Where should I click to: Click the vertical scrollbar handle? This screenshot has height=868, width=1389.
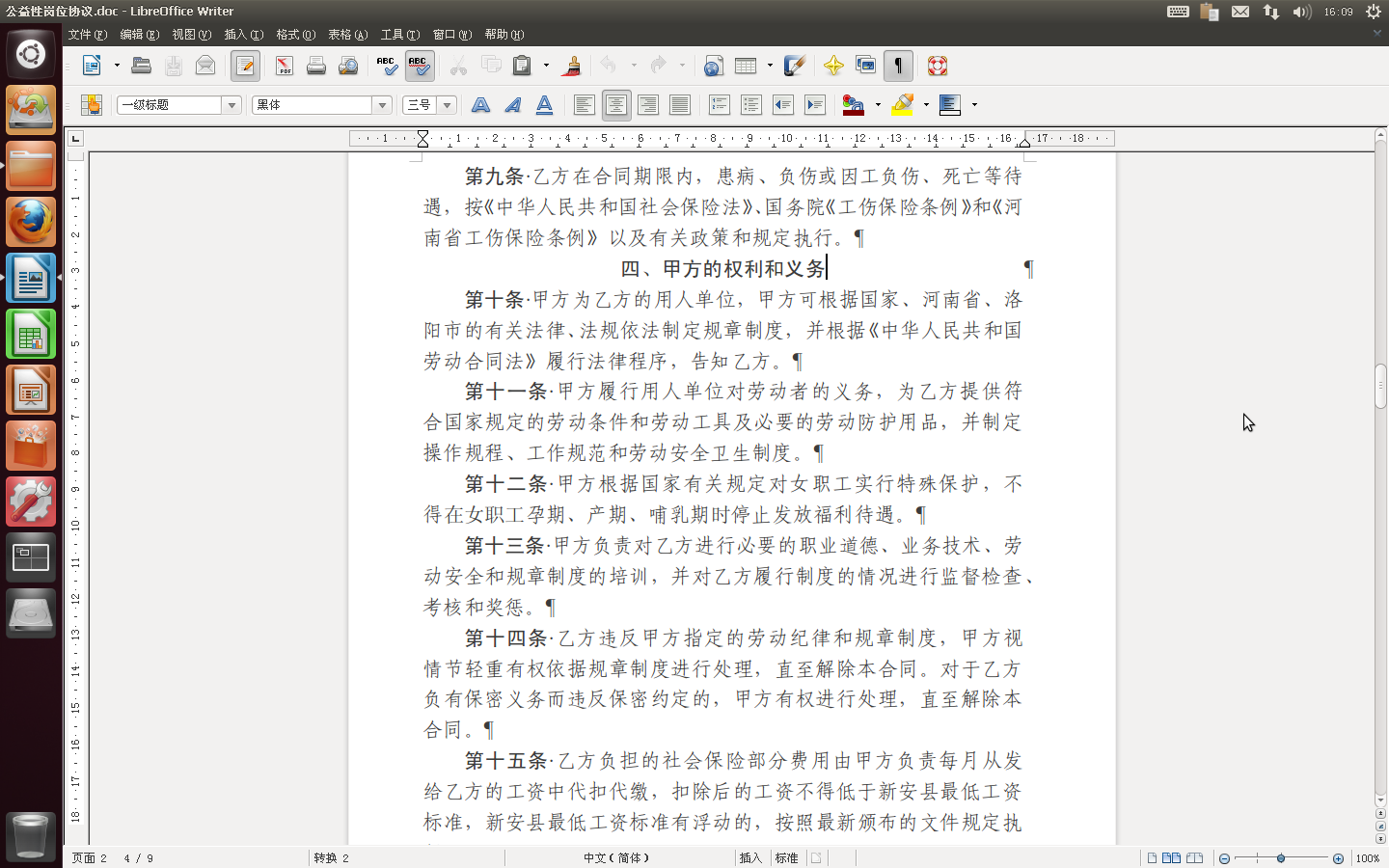[x=1380, y=387]
